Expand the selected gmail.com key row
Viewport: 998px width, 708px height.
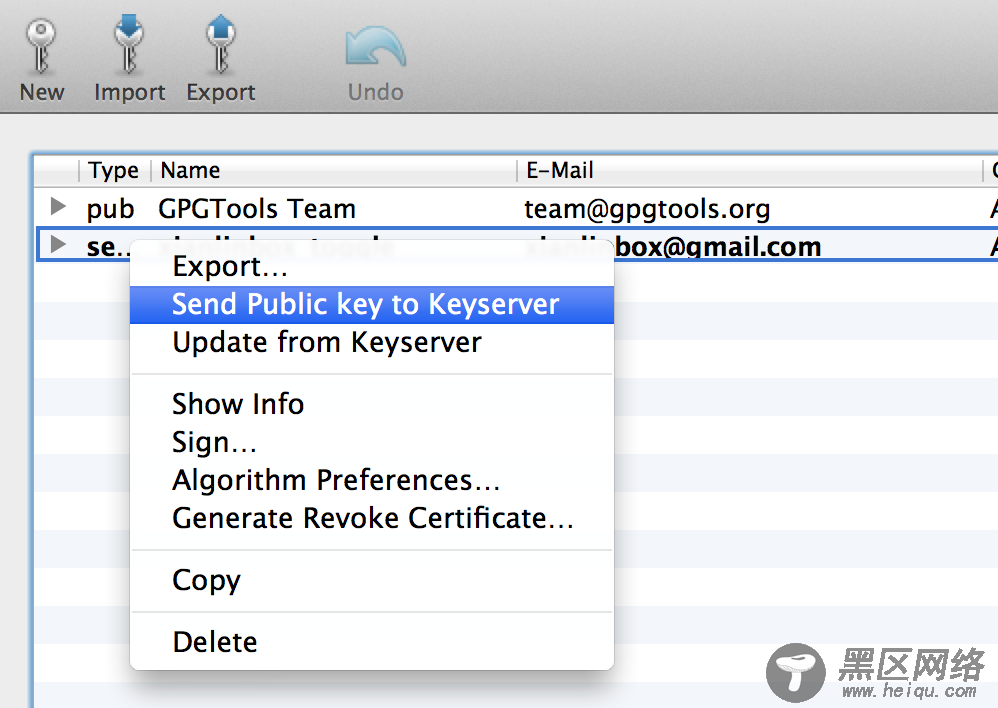(x=58, y=244)
